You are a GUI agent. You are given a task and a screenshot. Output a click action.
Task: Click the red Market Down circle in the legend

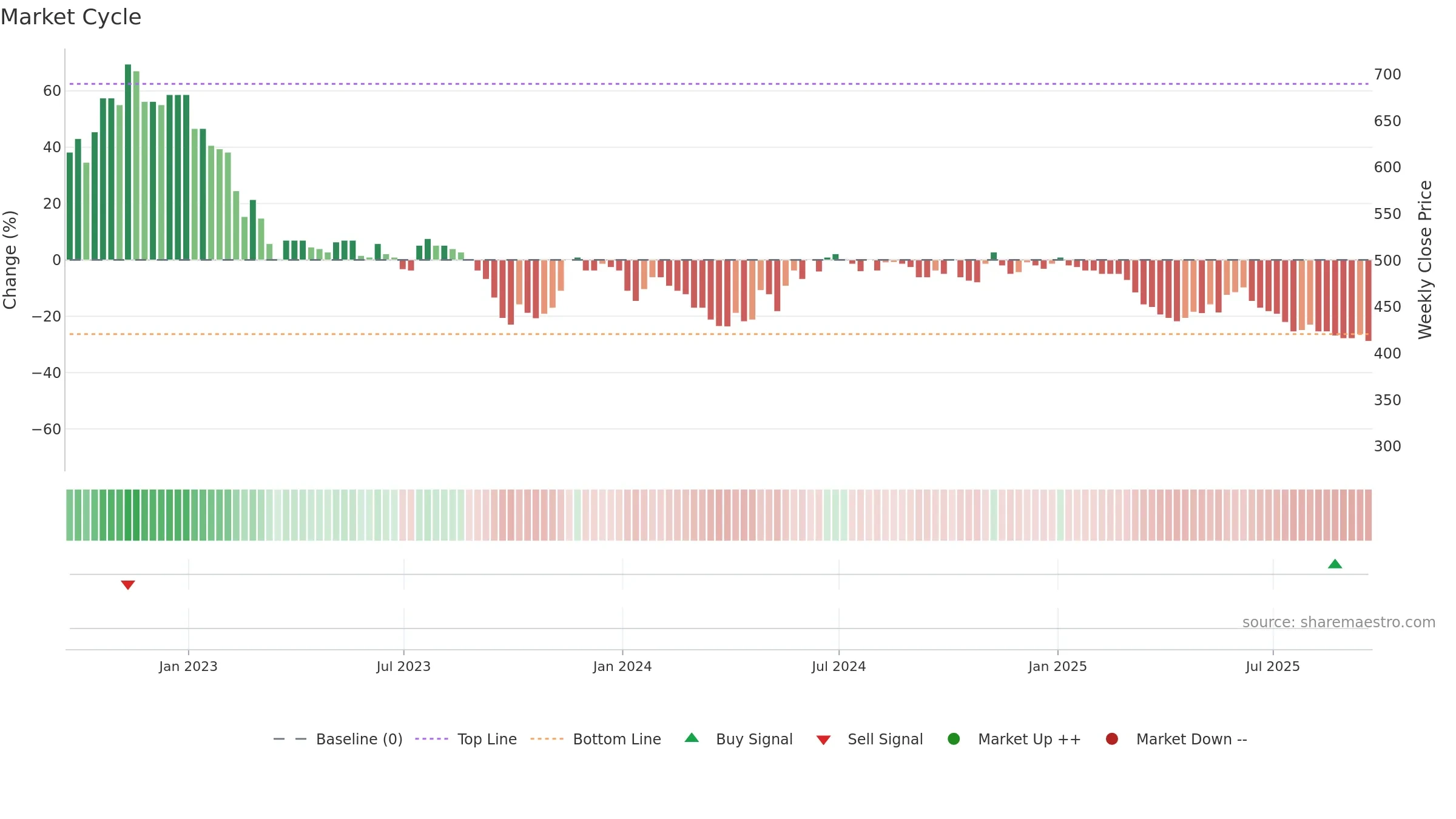[1112, 739]
